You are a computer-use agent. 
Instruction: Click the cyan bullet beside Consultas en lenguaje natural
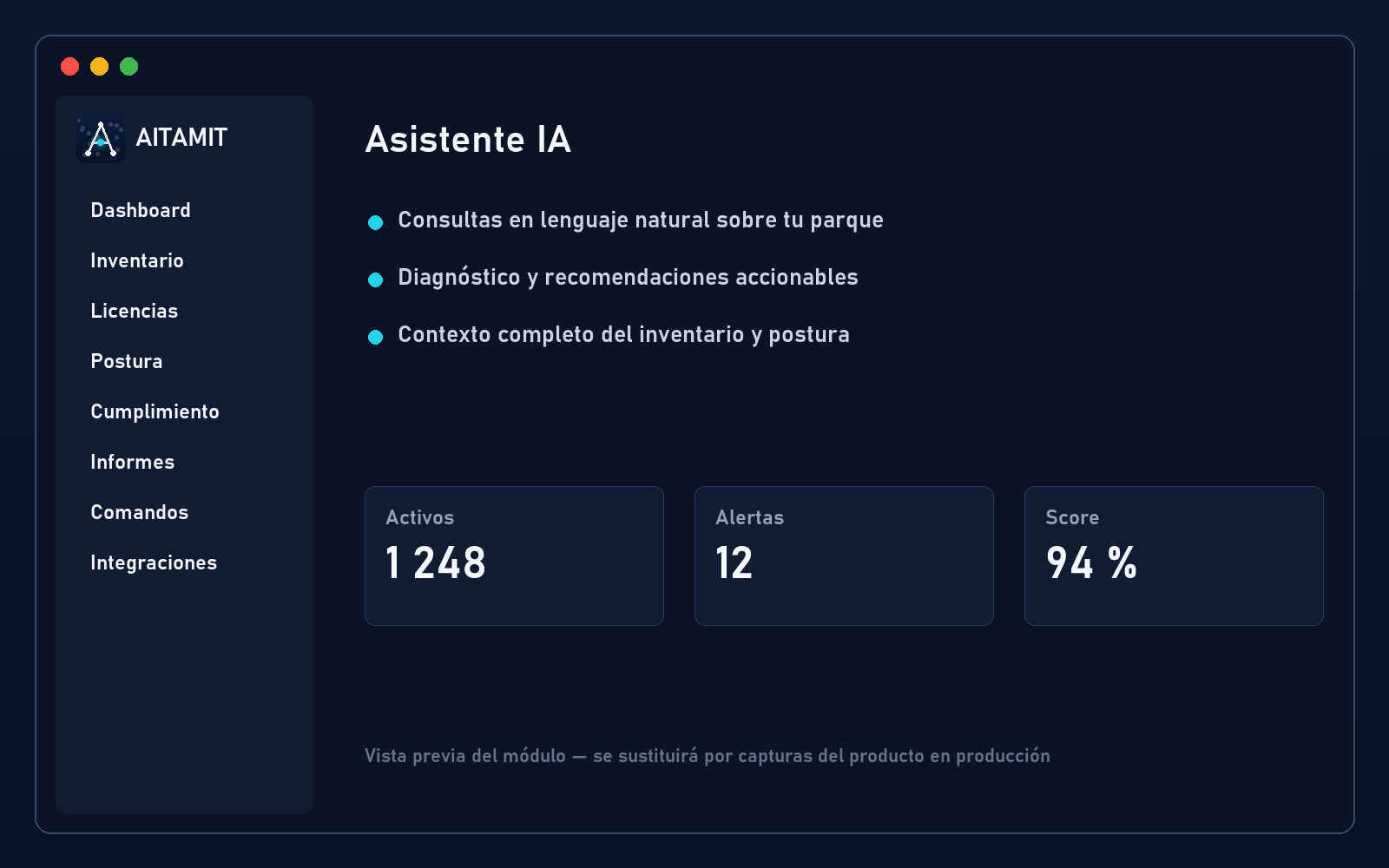376,223
